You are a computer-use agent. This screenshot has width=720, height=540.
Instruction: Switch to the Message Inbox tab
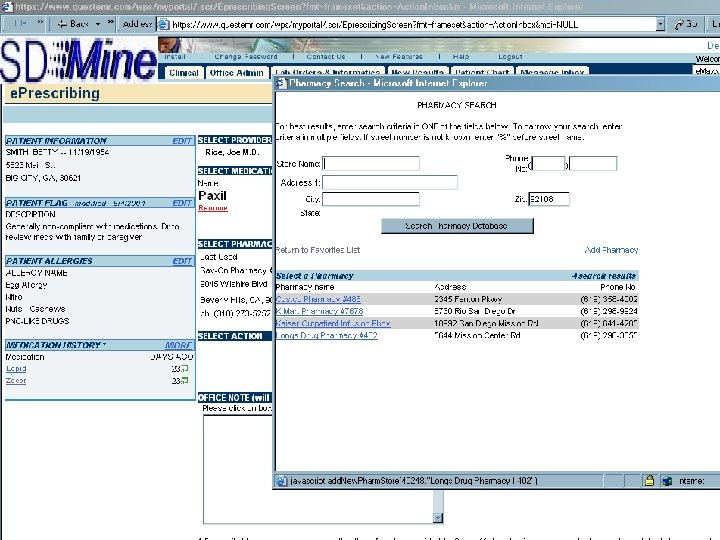[x=552, y=72]
